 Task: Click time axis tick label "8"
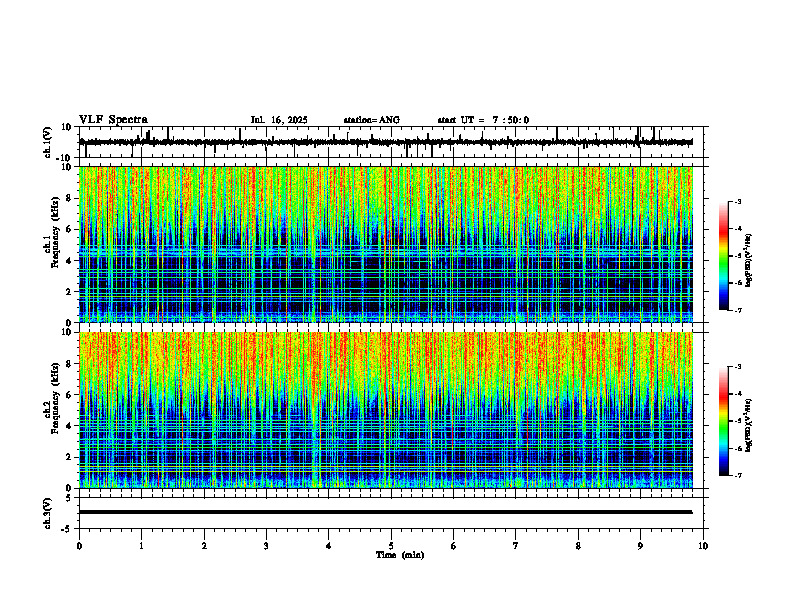pyautogui.click(x=578, y=546)
